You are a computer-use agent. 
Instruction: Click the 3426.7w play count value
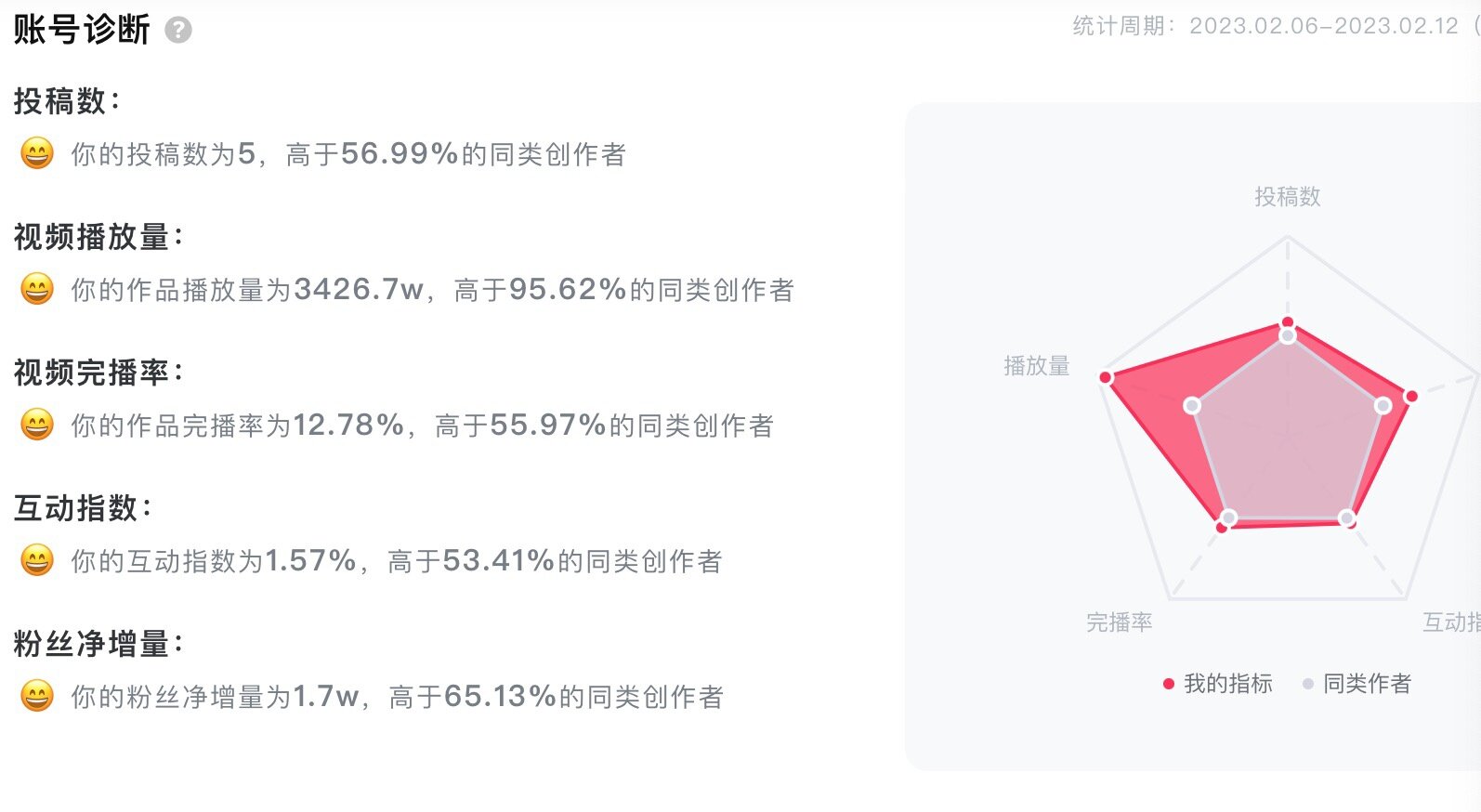tap(359, 289)
